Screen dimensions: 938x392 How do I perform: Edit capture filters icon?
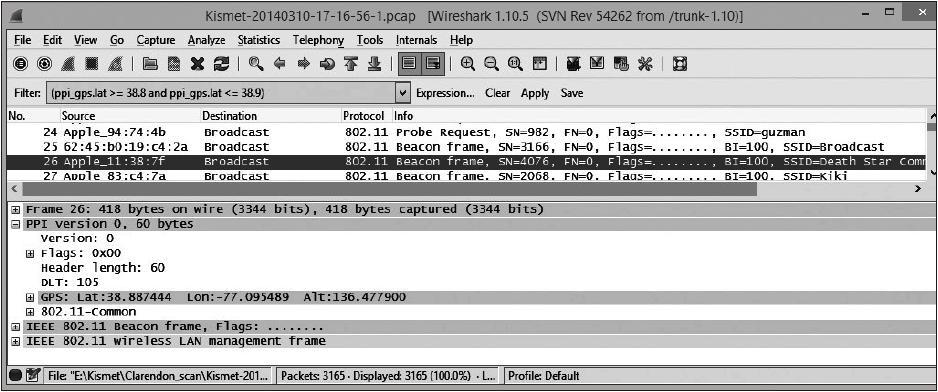pos(573,64)
